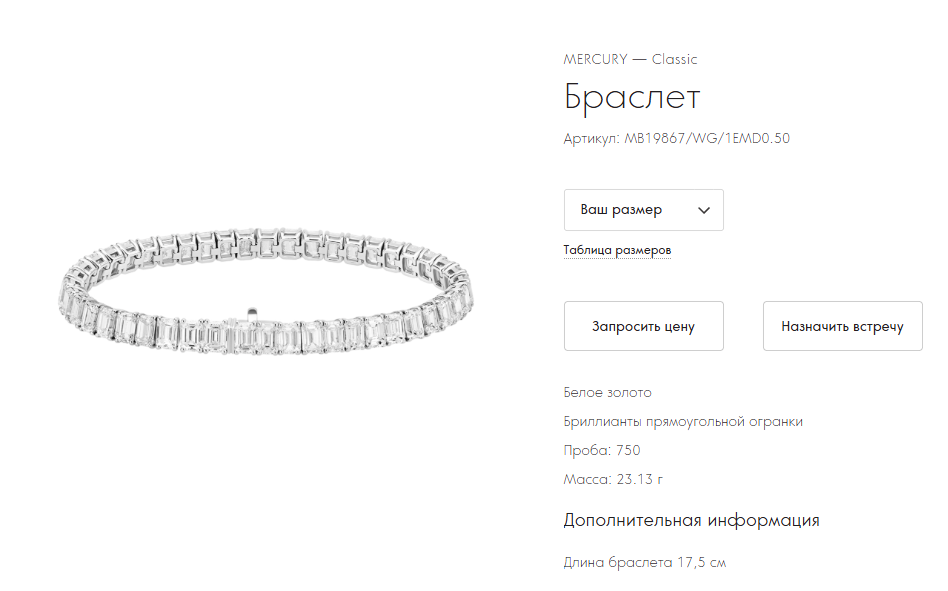Click the Запросить цену button
Viewport: 948px width, 591px height.
pyautogui.click(x=643, y=326)
